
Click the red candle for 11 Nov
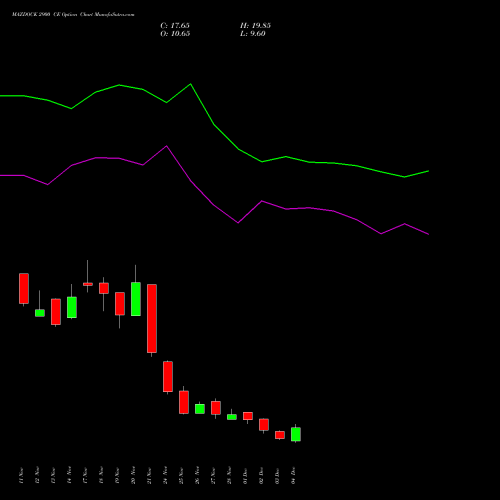[24, 288]
